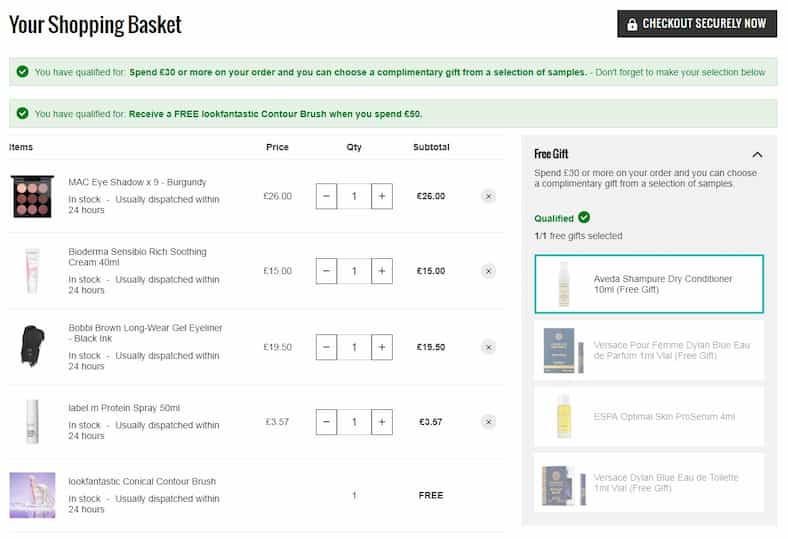Choose Versace Pour Femme Dylan Blue gift
Viewport: 788px width, 539px height.
648,350
